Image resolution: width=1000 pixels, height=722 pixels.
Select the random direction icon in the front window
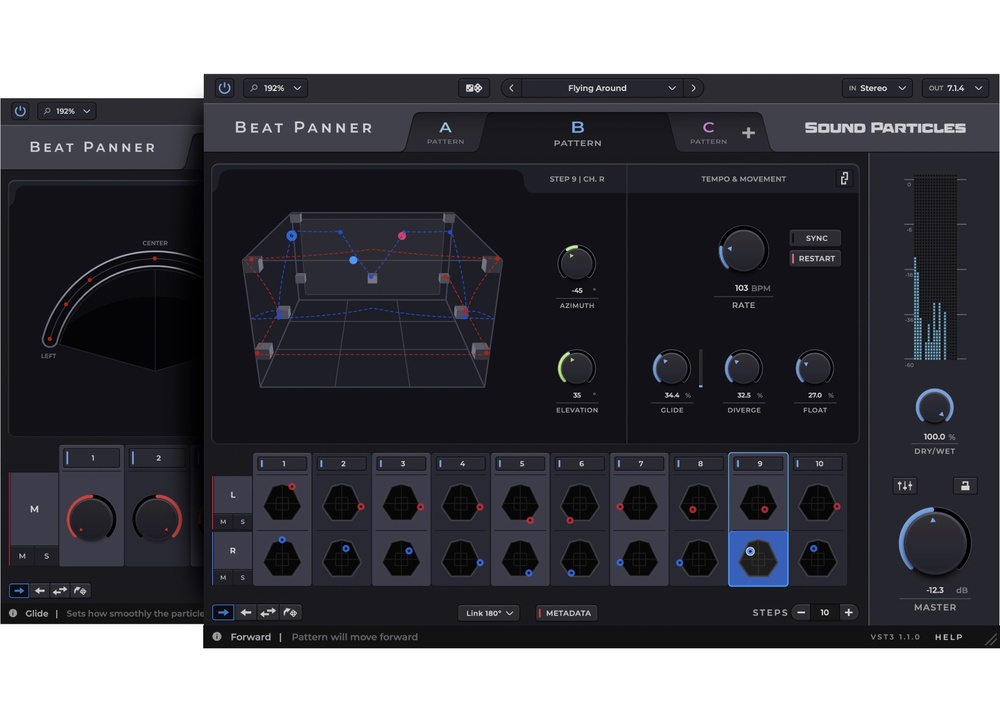tap(290, 612)
